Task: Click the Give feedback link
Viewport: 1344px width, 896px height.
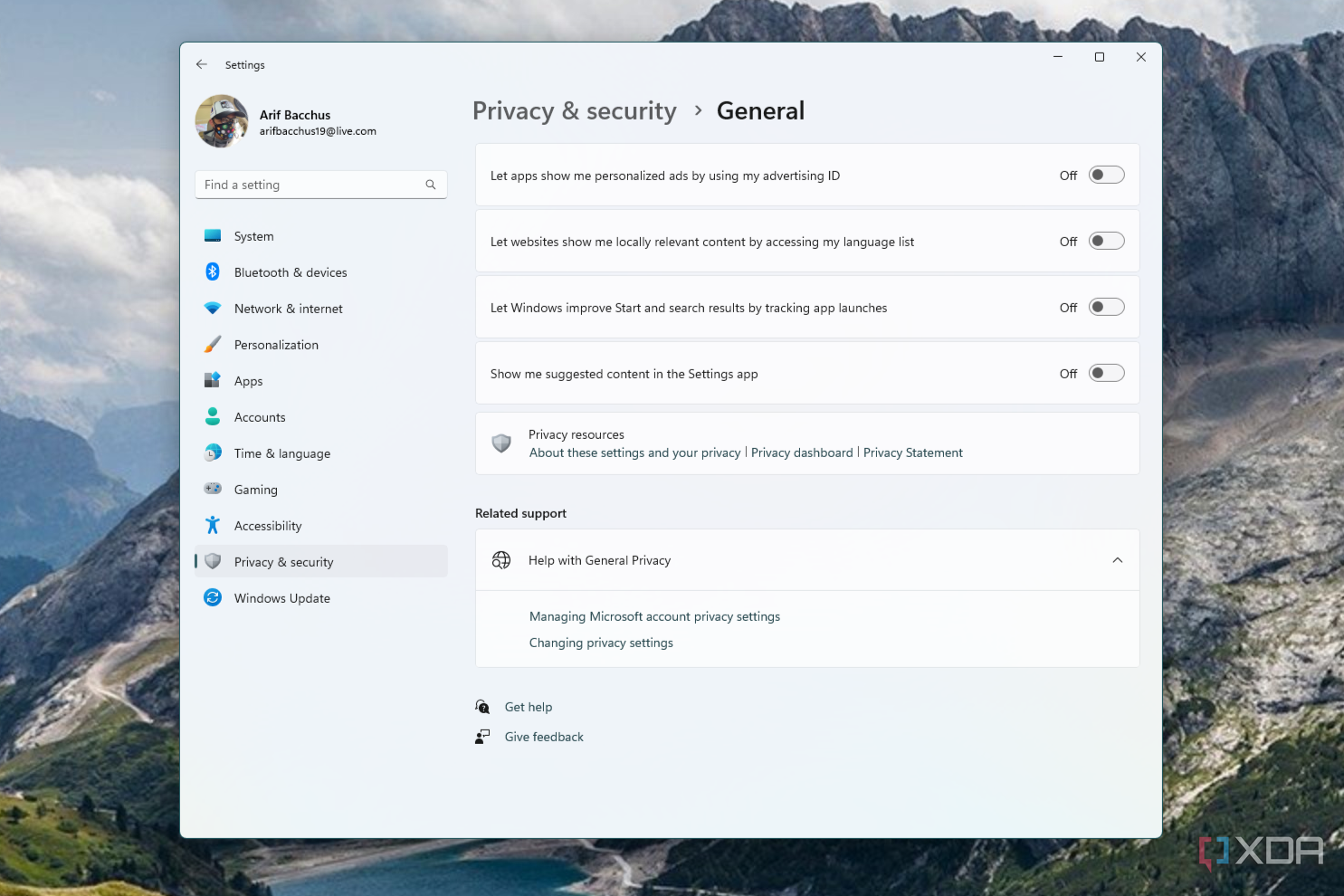Action: (x=544, y=737)
